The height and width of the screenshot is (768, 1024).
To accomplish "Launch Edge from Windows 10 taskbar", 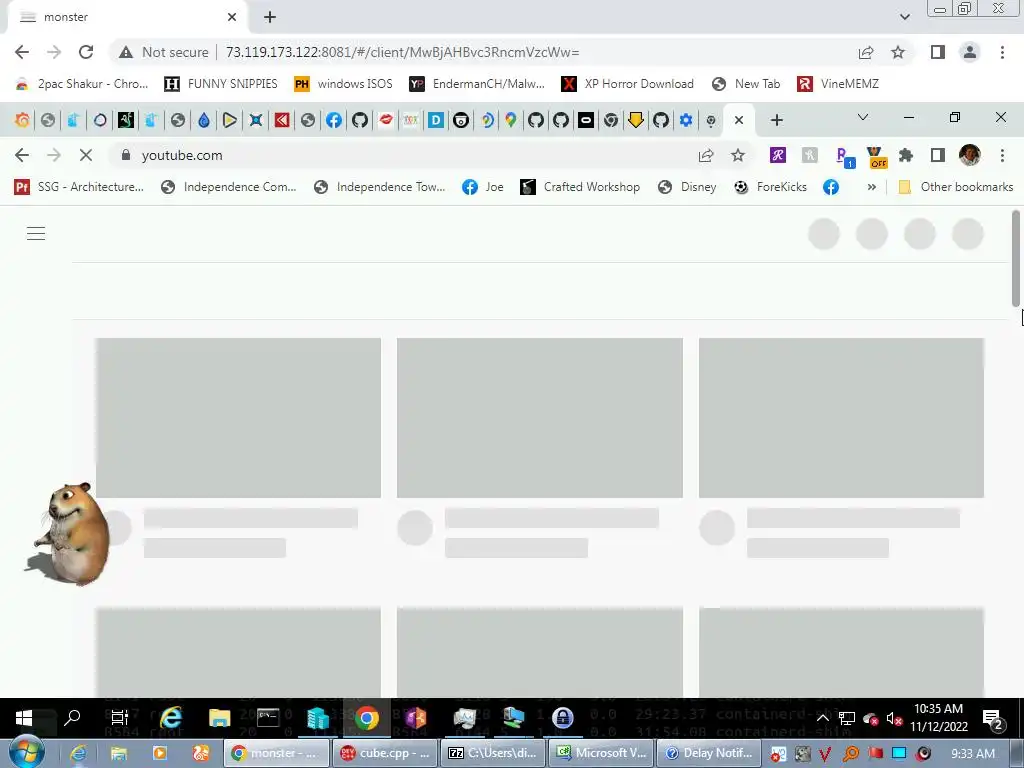I will click(171, 718).
